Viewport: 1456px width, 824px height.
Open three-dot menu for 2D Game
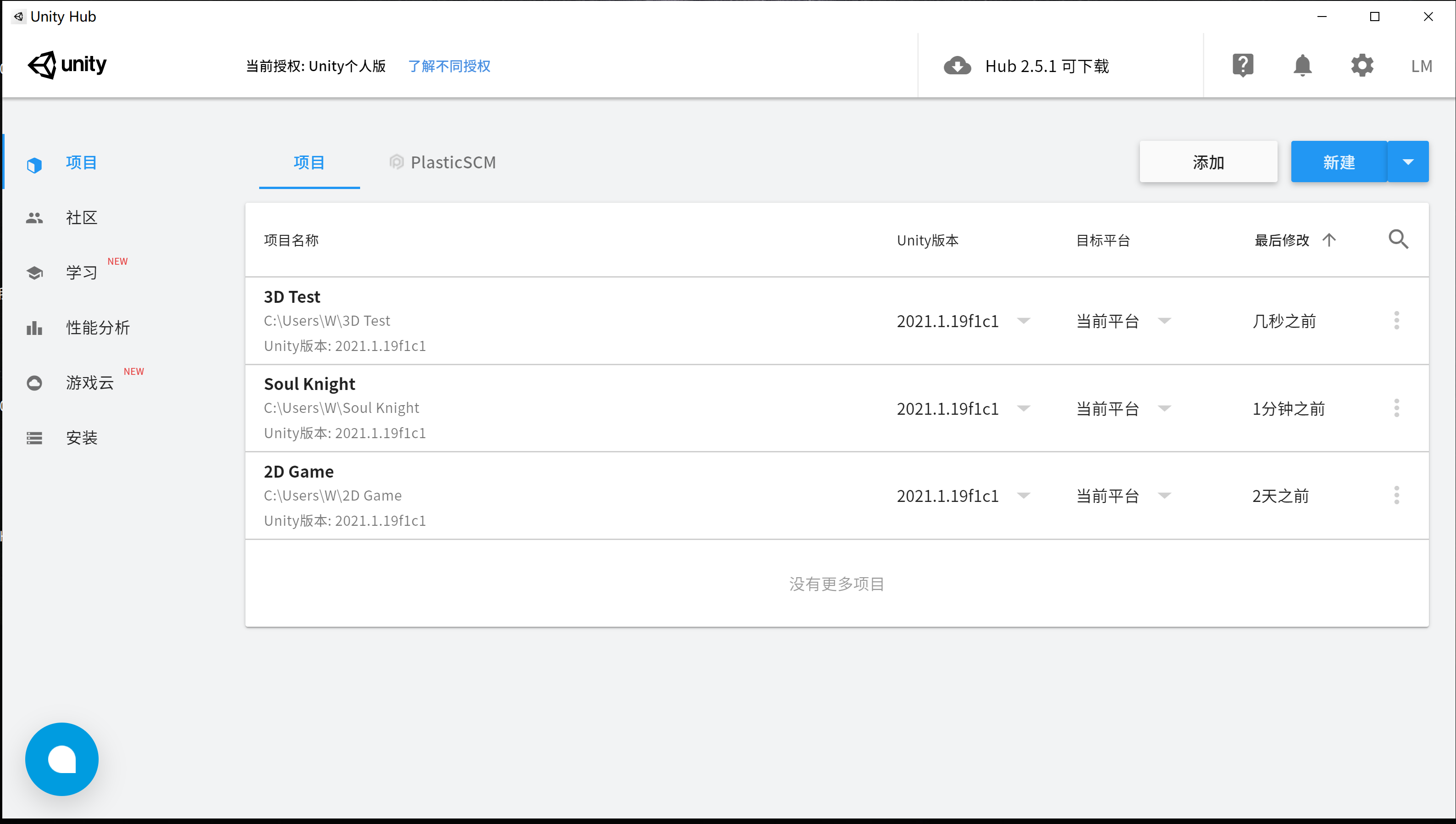click(x=1397, y=495)
